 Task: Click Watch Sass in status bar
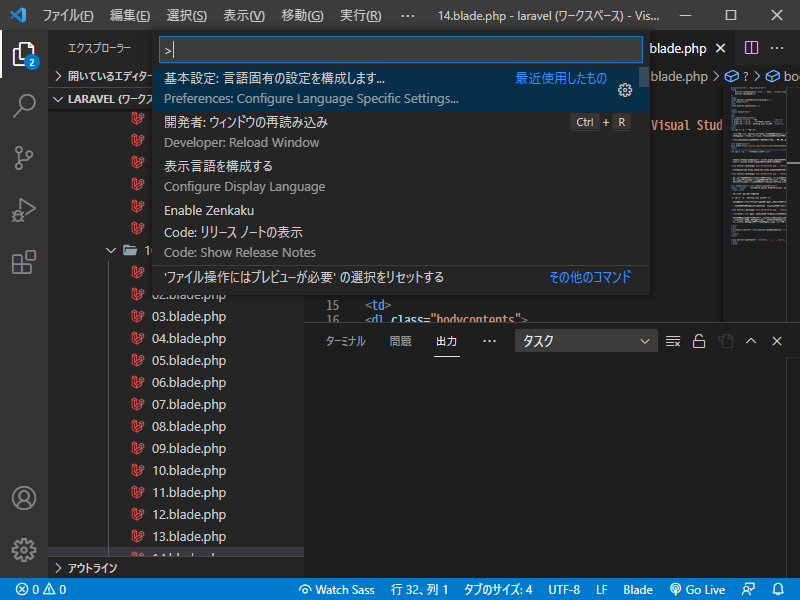coord(337,590)
